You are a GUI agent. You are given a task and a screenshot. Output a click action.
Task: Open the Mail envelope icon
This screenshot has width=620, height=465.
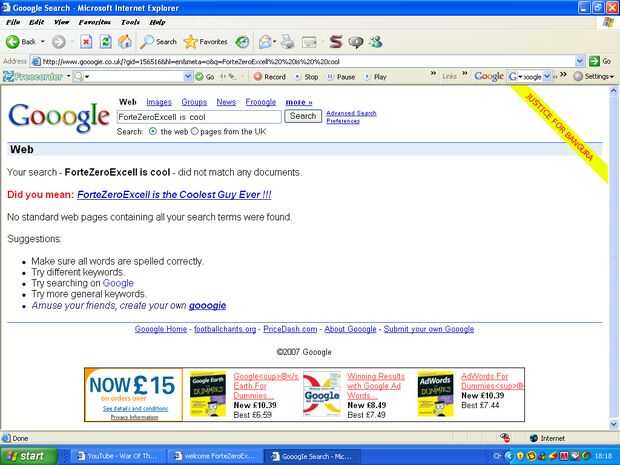click(265, 42)
